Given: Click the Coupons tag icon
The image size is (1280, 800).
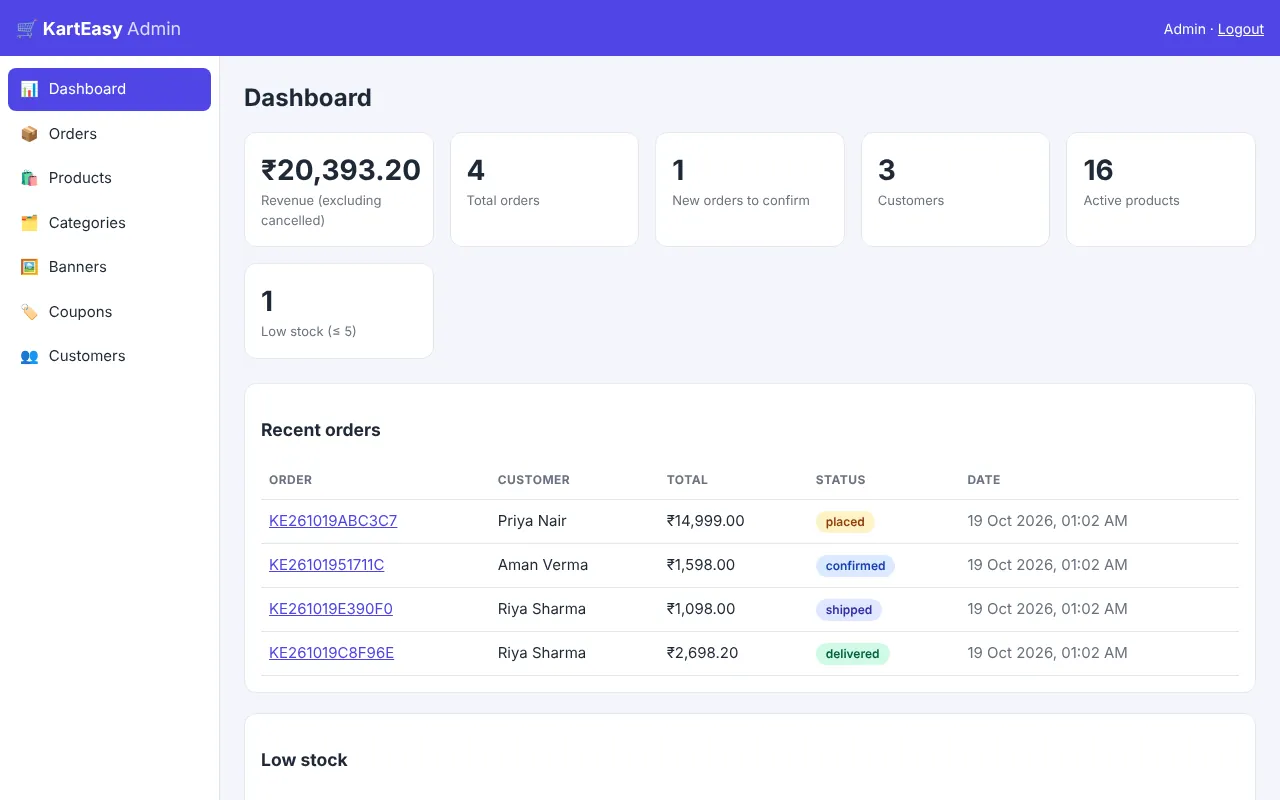Looking at the screenshot, I should [x=29, y=312].
